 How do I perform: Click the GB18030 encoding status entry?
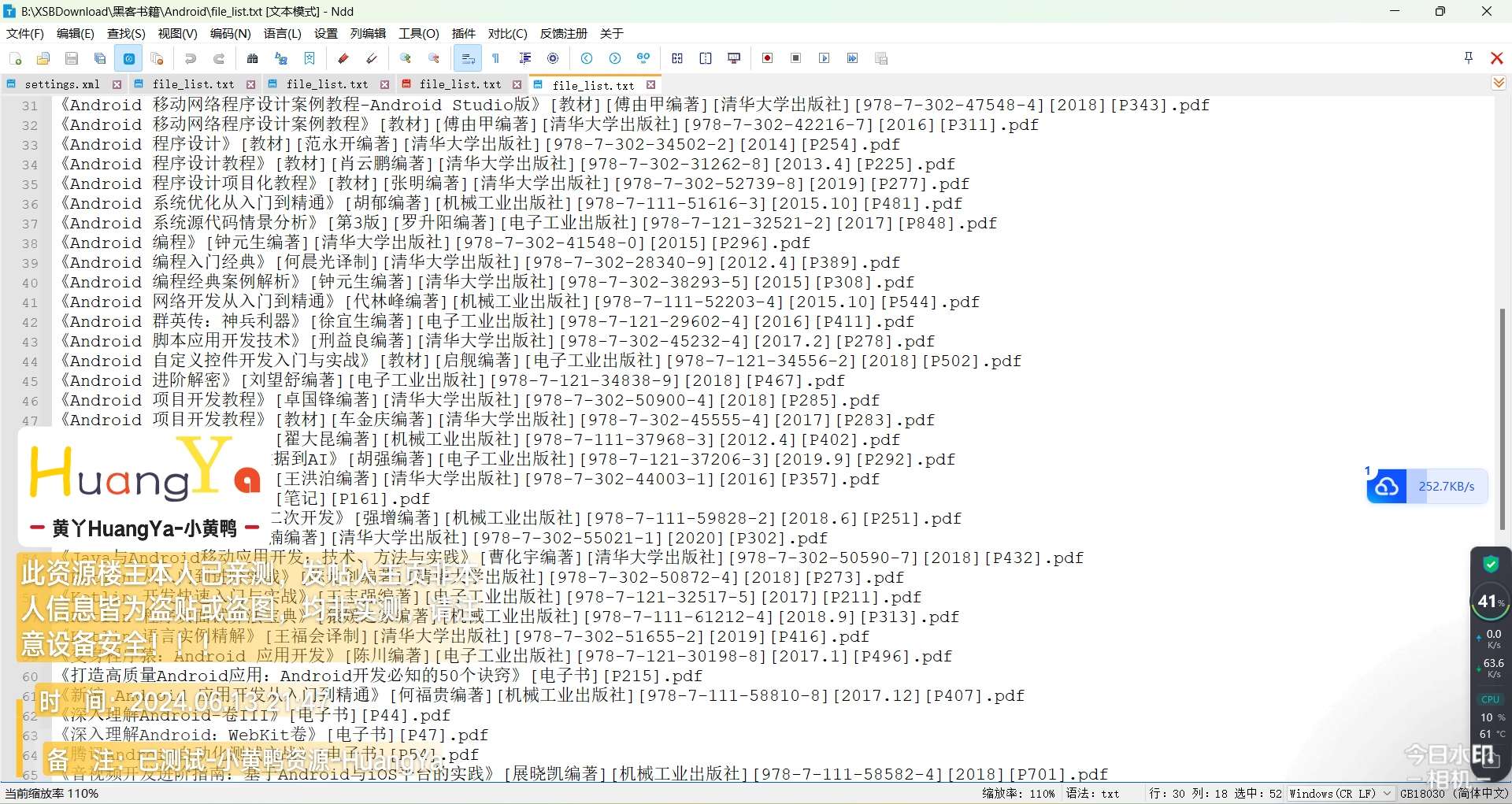1454,794
